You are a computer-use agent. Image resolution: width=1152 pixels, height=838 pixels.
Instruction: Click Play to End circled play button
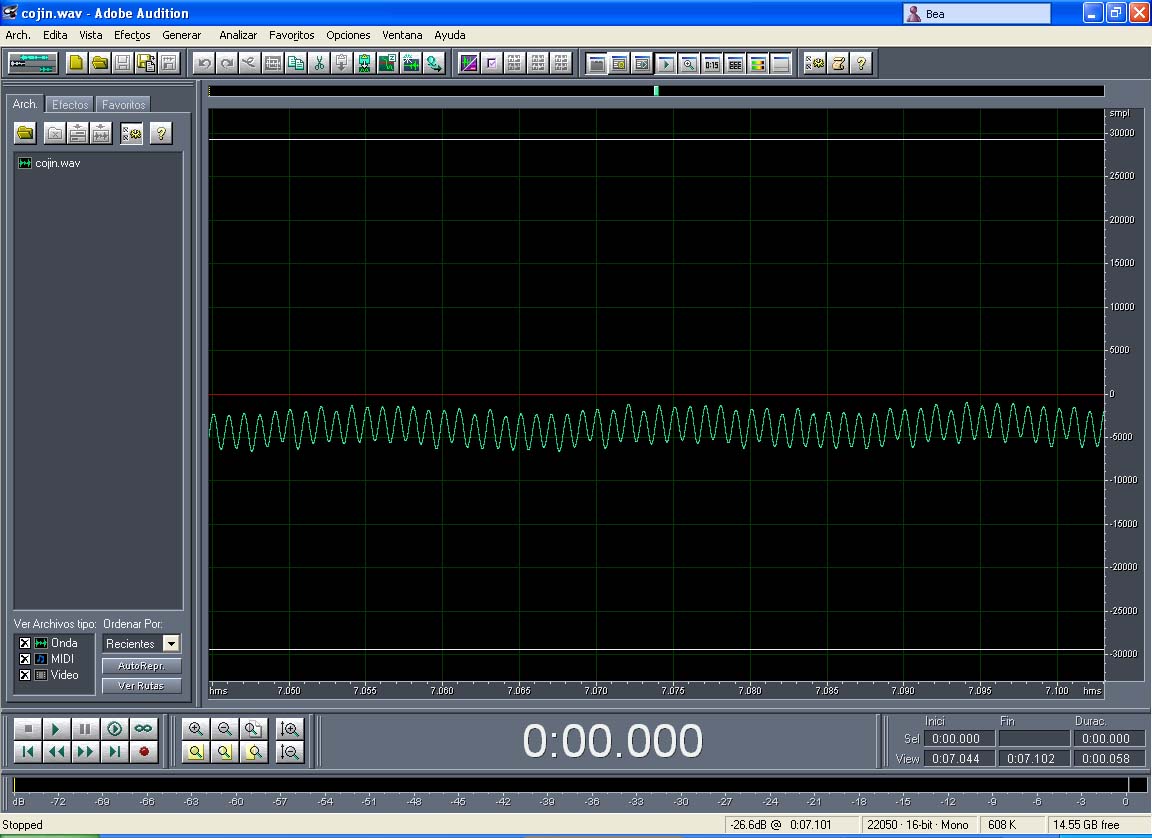coord(115,729)
